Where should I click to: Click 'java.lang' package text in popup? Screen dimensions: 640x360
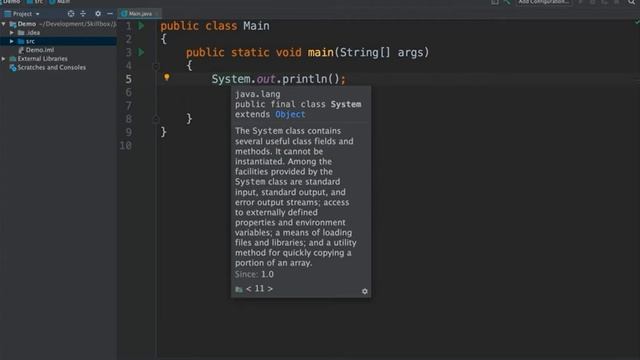[258, 94]
